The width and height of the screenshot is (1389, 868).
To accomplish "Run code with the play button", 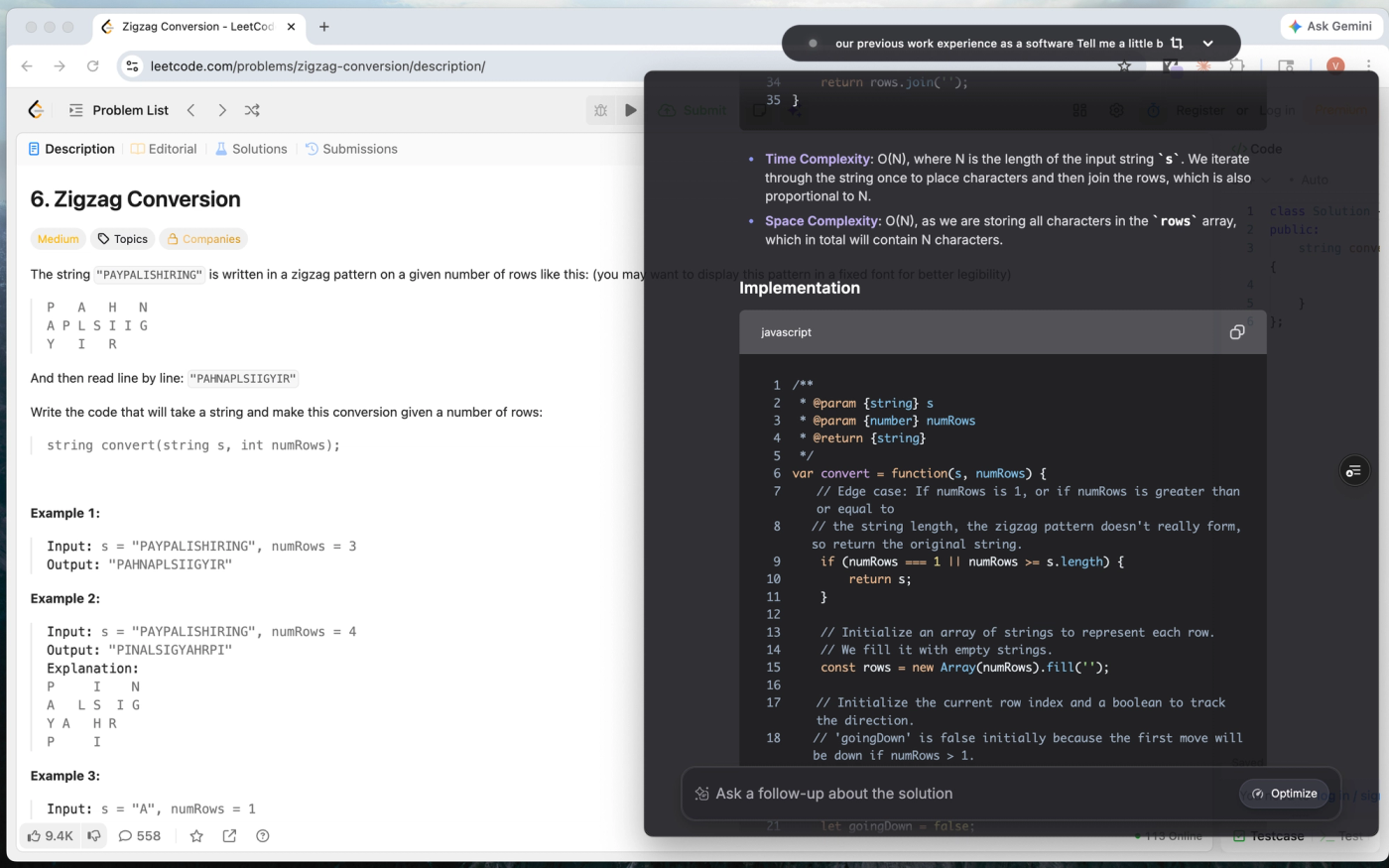I will [x=630, y=110].
